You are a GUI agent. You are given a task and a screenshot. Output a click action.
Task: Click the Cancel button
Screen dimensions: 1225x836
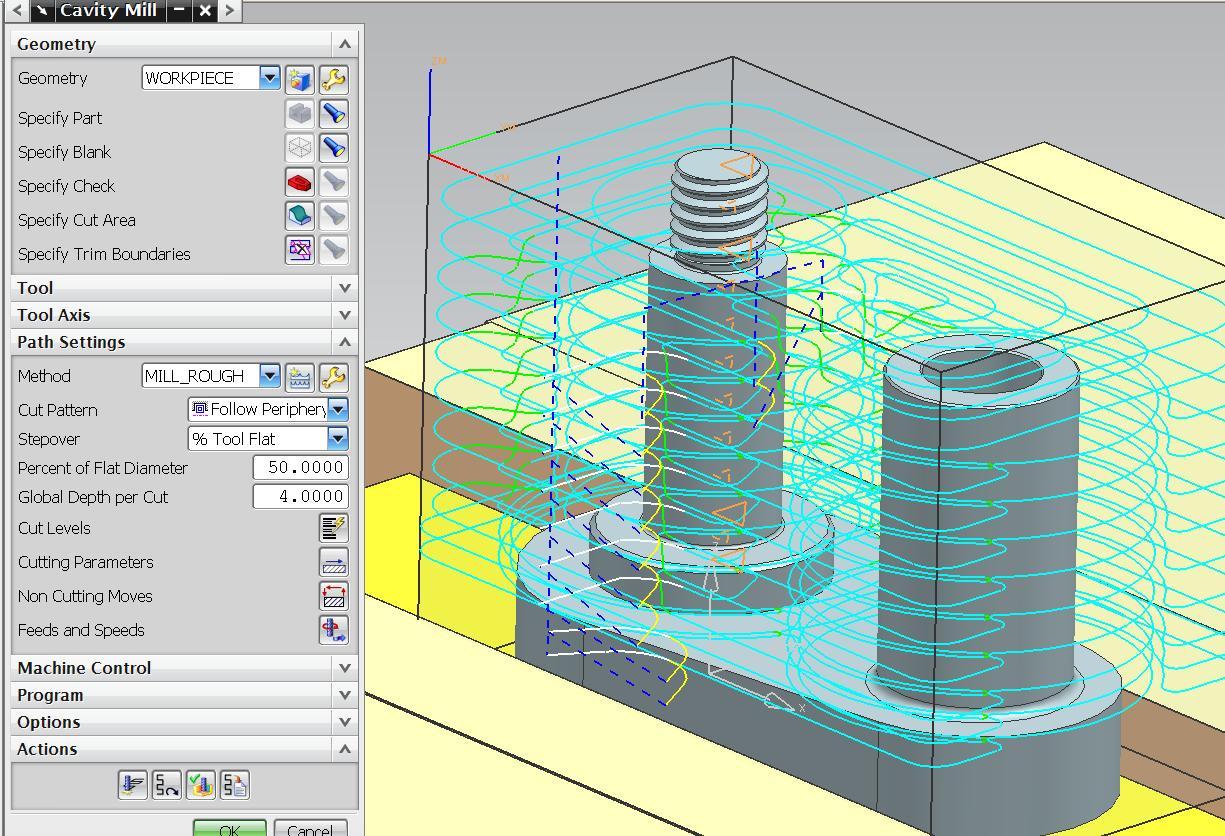coord(310,829)
